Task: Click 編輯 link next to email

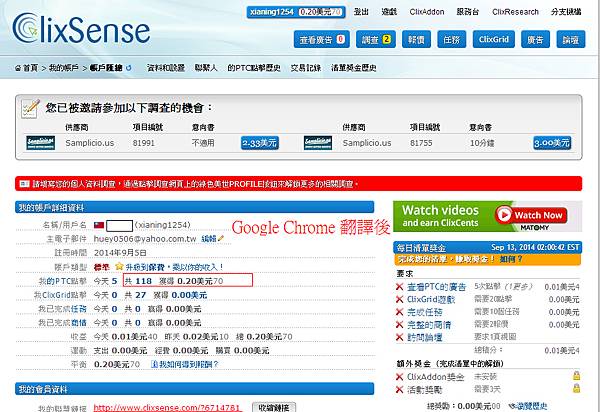Action: [x=209, y=239]
